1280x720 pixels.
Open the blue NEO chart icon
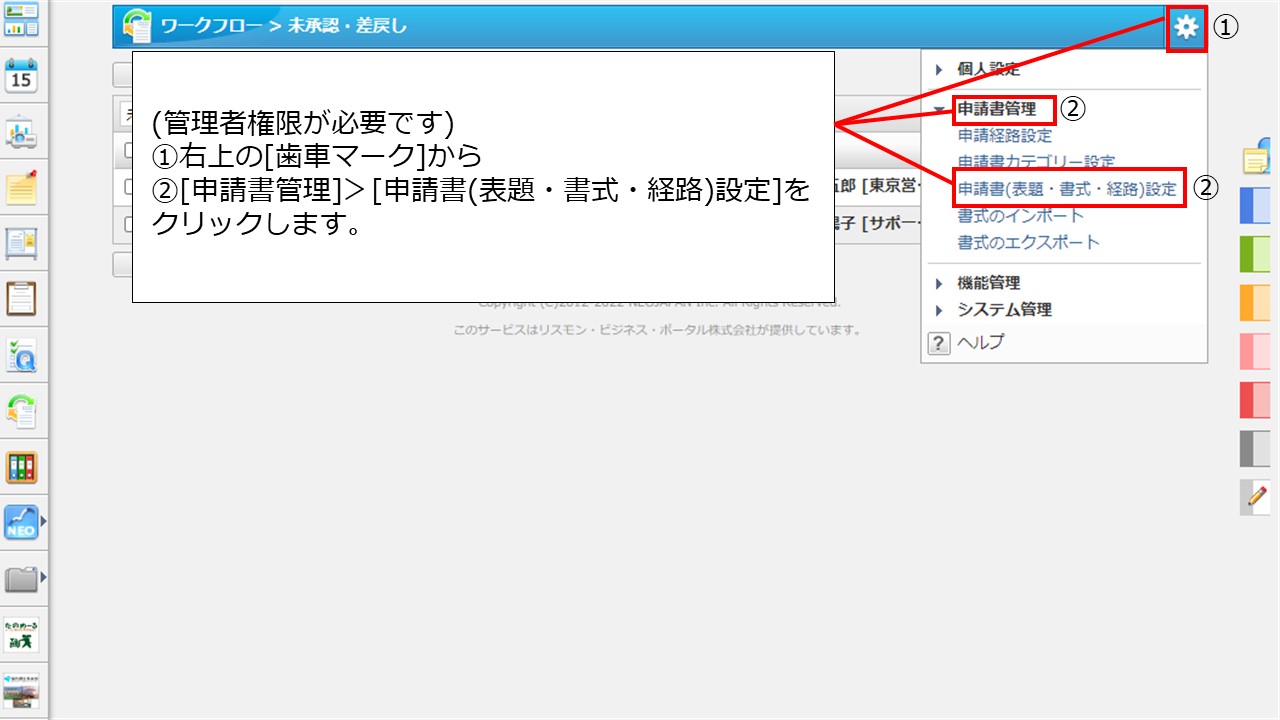21,522
